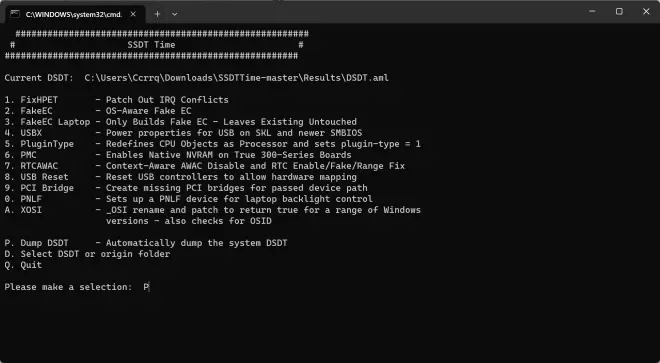Image resolution: width=660 pixels, height=363 pixels.
Task: Click the FixHPET menu line
Action: 117,100
